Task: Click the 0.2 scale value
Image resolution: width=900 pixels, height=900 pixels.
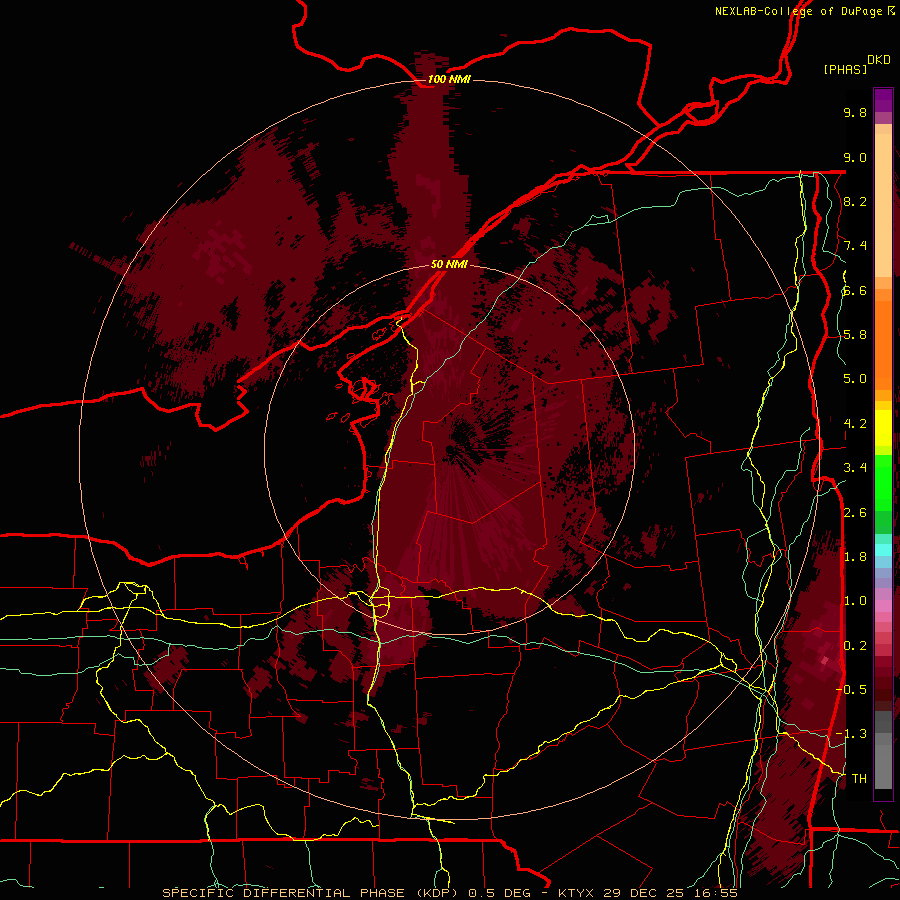Action: click(x=855, y=646)
